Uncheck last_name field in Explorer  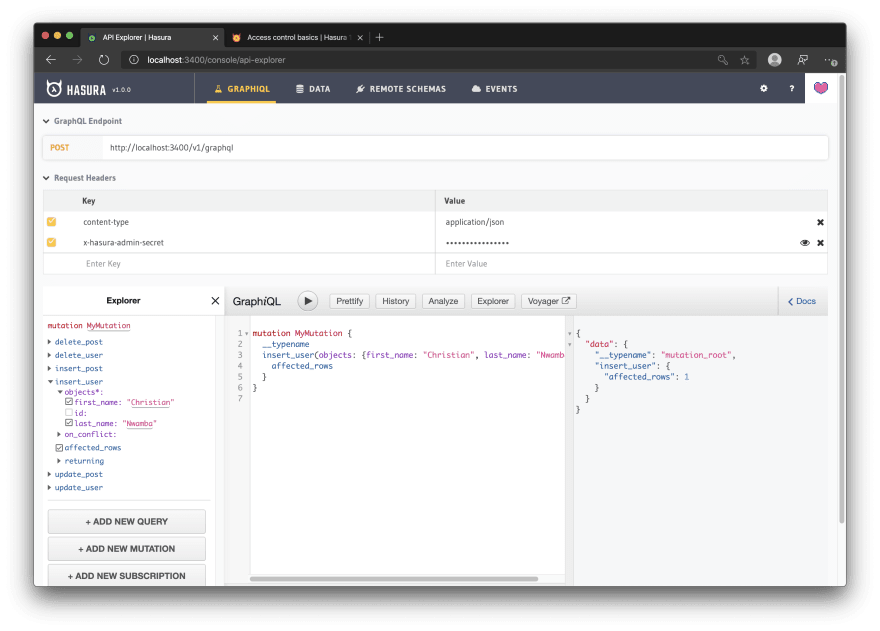(x=69, y=423)
